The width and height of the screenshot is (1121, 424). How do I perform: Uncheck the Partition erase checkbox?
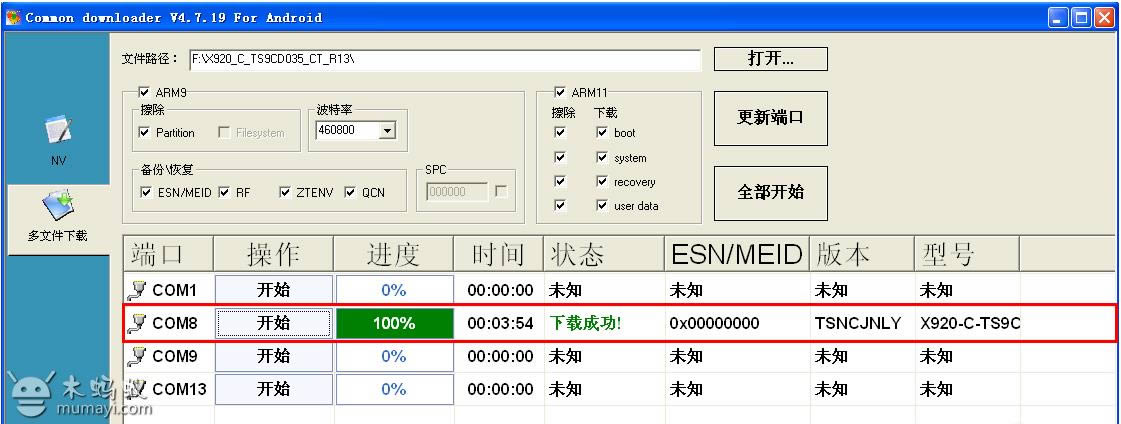pyautogui.click(x=145, y=133)
